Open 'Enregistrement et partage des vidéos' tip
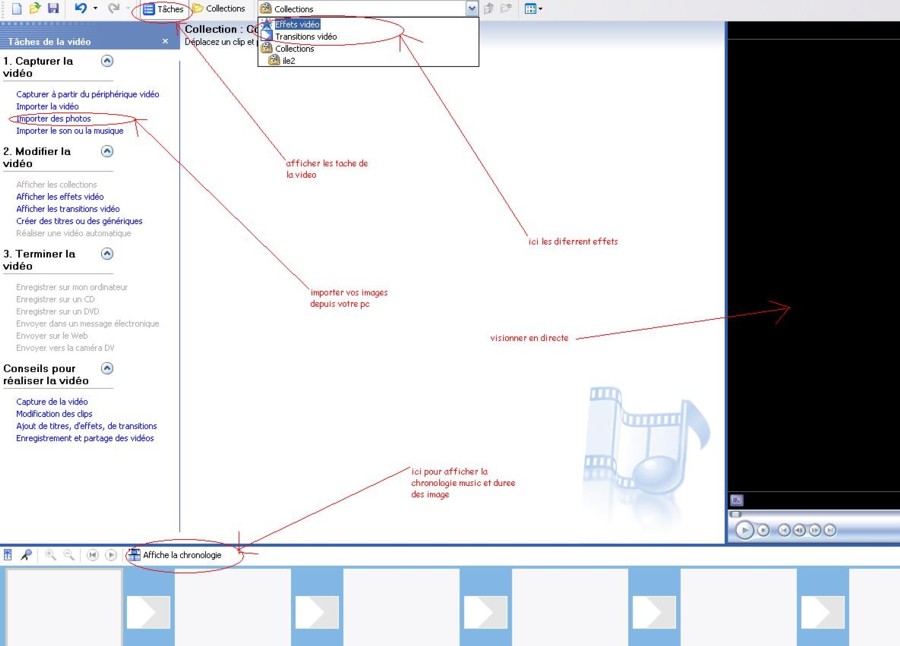The height and width of the screenshot is (646, 900). click(x=85, y=438)
